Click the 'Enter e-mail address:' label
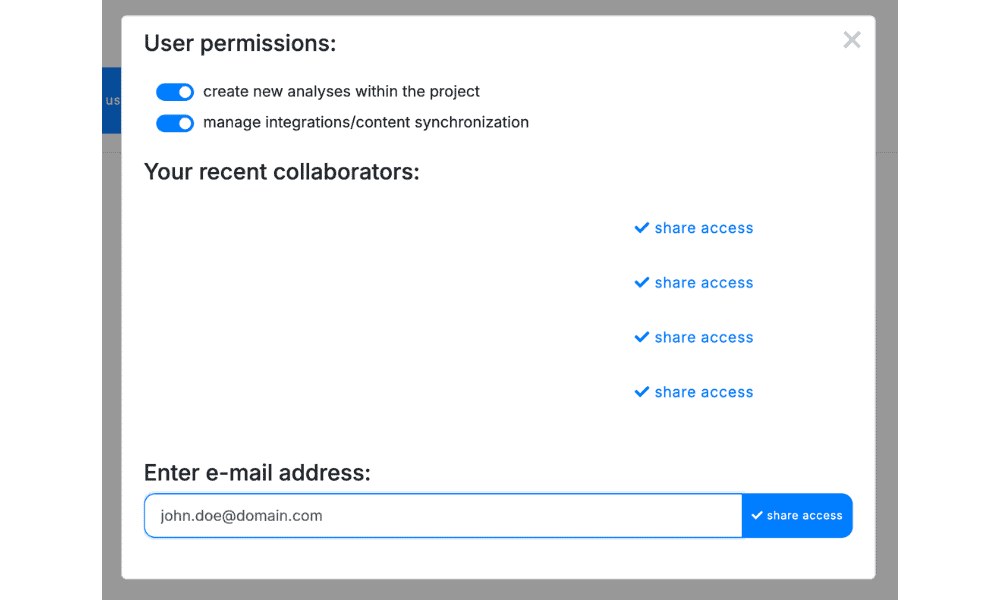This screenshot has width=1000, height=600. point(257,473)
